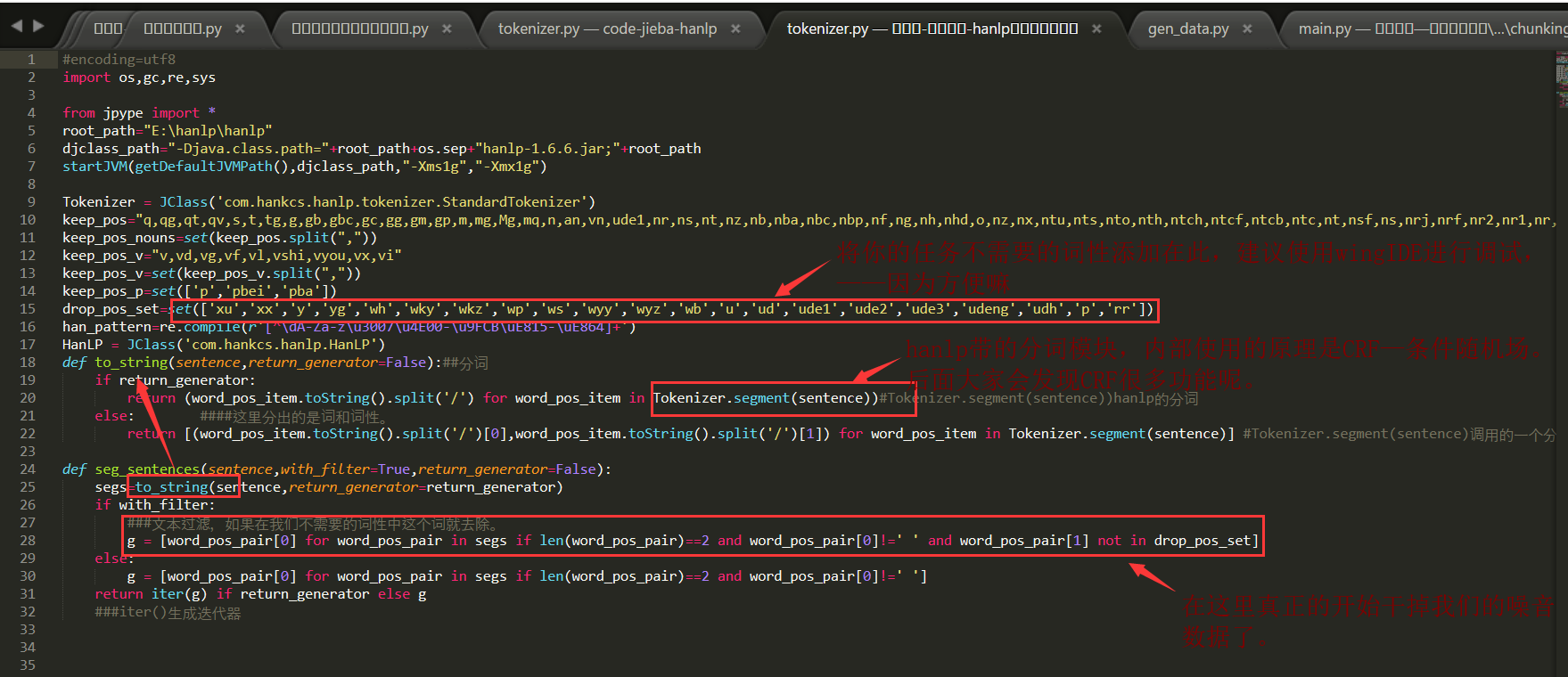Place cursor on '#encoding=utf8' comment

pos(119,59)
